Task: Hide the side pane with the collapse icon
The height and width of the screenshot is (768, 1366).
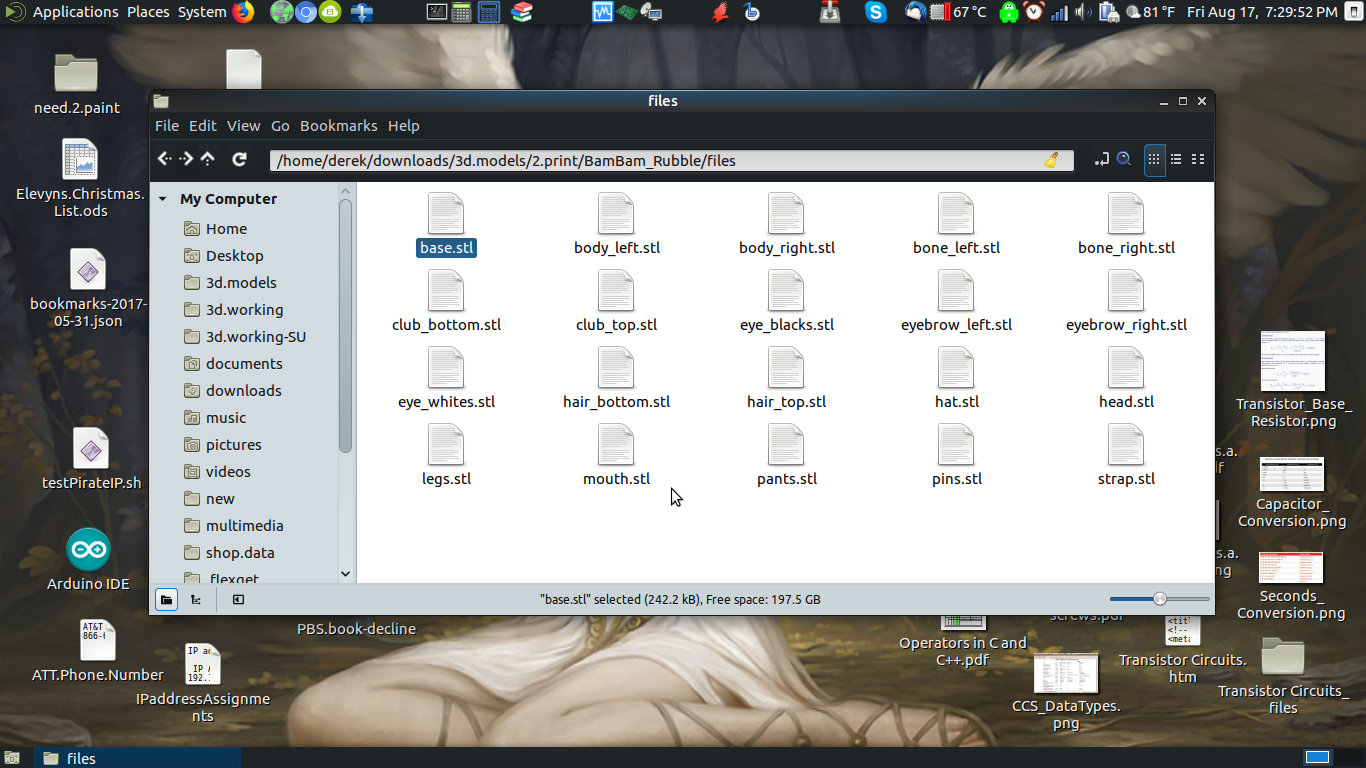Action: coord(238,599)
